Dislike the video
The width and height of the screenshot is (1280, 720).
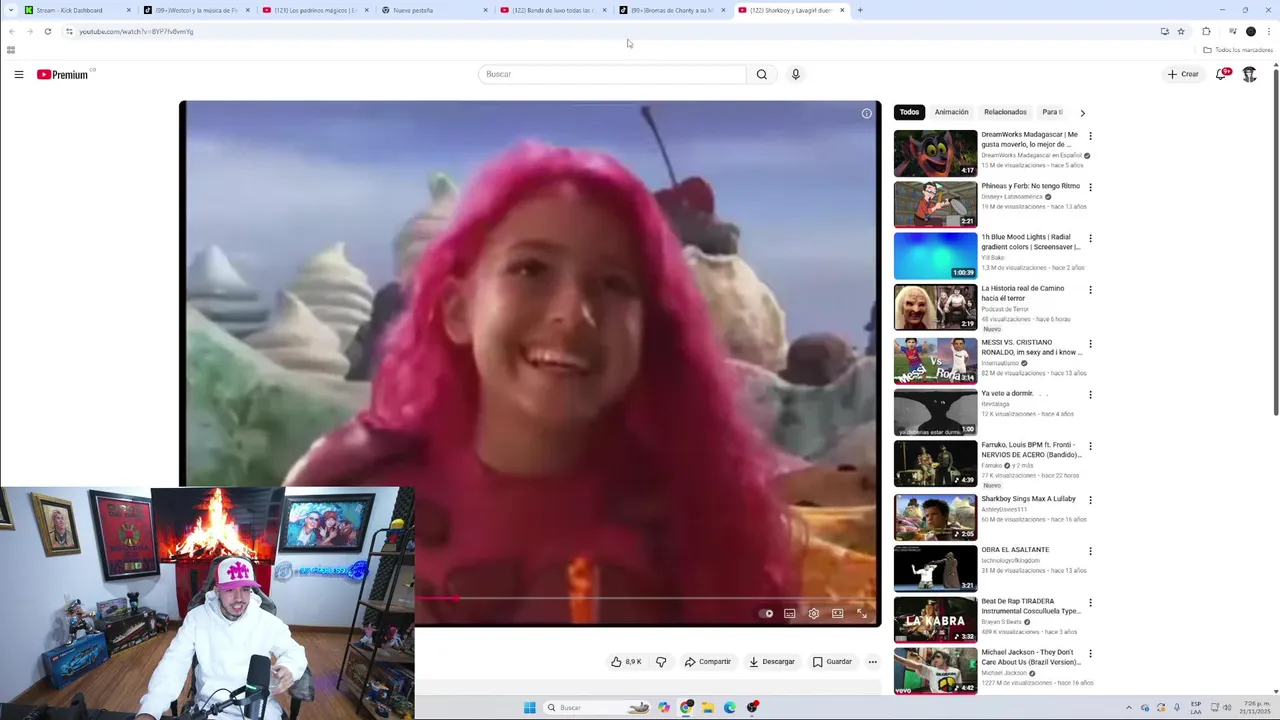point(661,662)
